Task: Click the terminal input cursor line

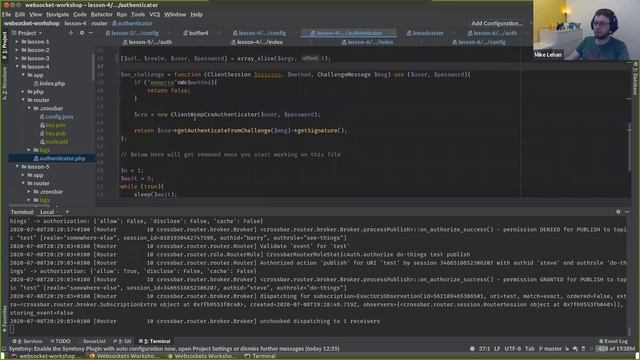Action: coord(318,329)
